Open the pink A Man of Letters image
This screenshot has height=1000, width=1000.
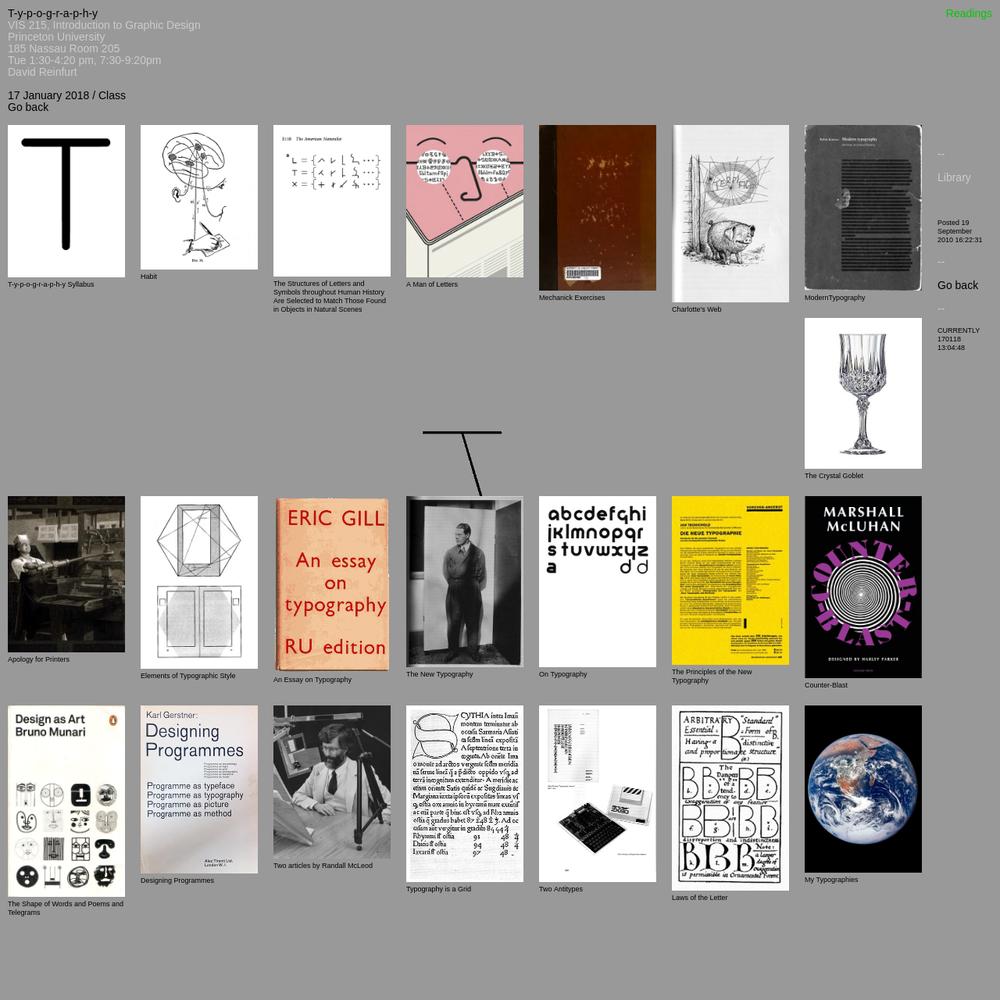coord(464,201)
